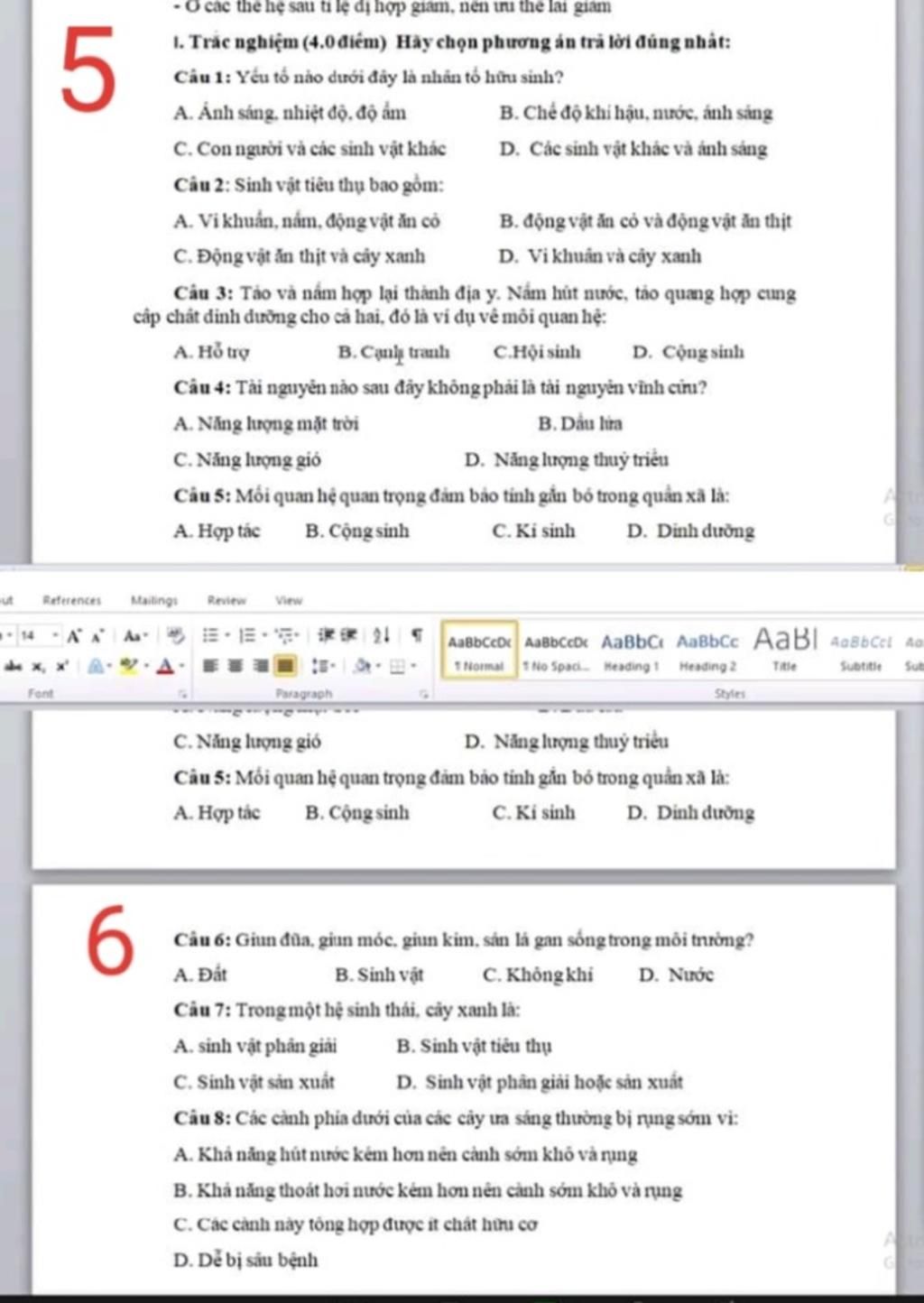Click the Text Effects glowing A icon
924x1303 pixels.
[95, 666]
